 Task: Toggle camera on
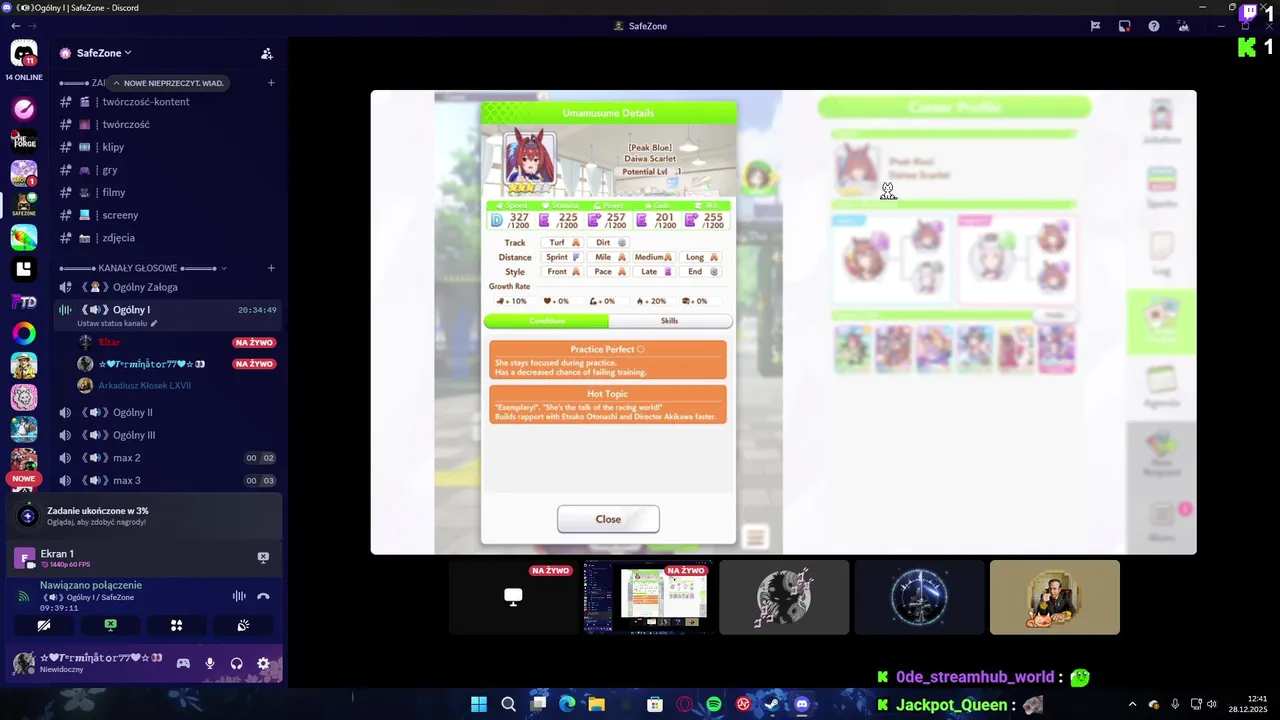(43, 625)
